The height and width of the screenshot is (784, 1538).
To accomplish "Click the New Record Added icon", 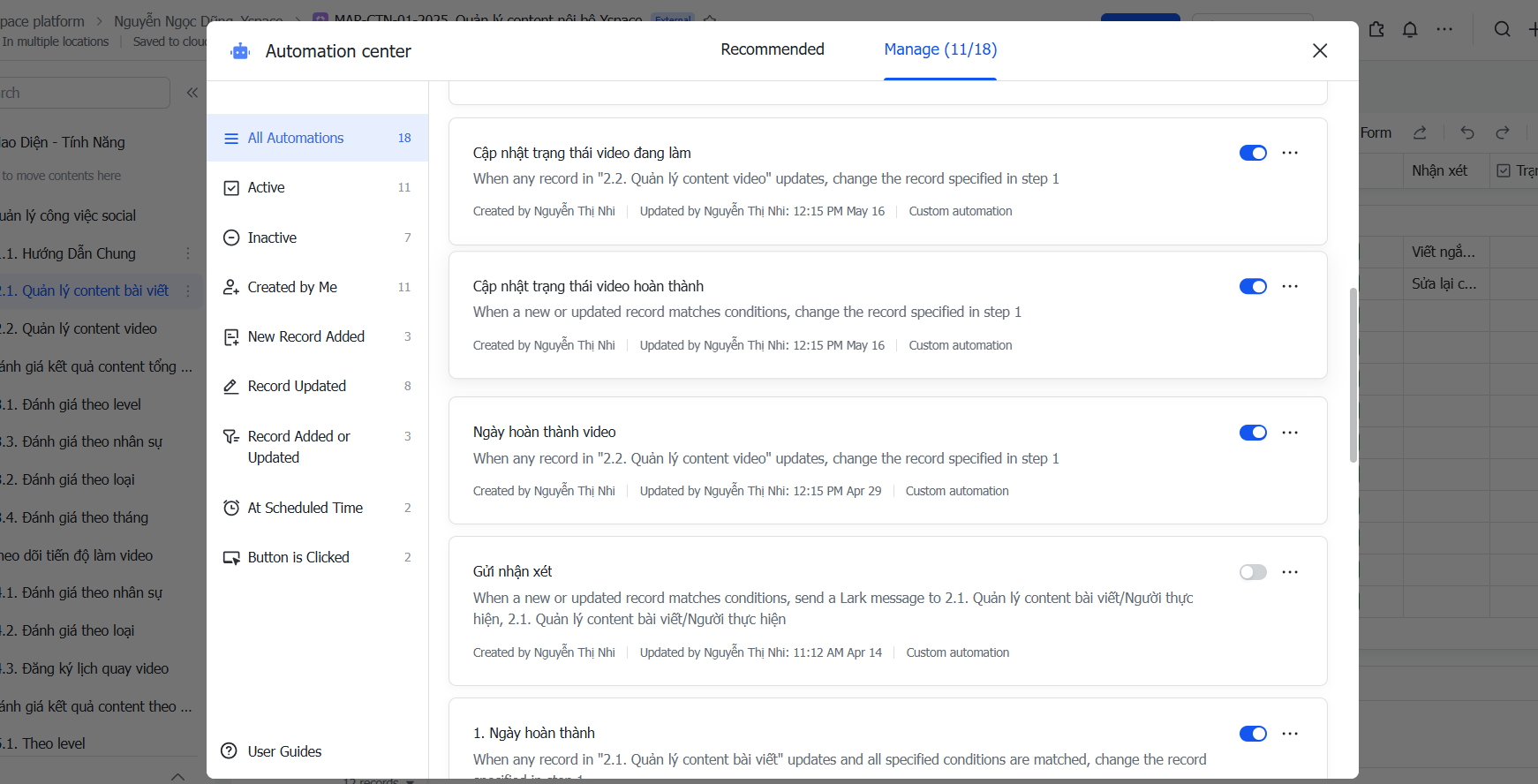I will [231, 337].
